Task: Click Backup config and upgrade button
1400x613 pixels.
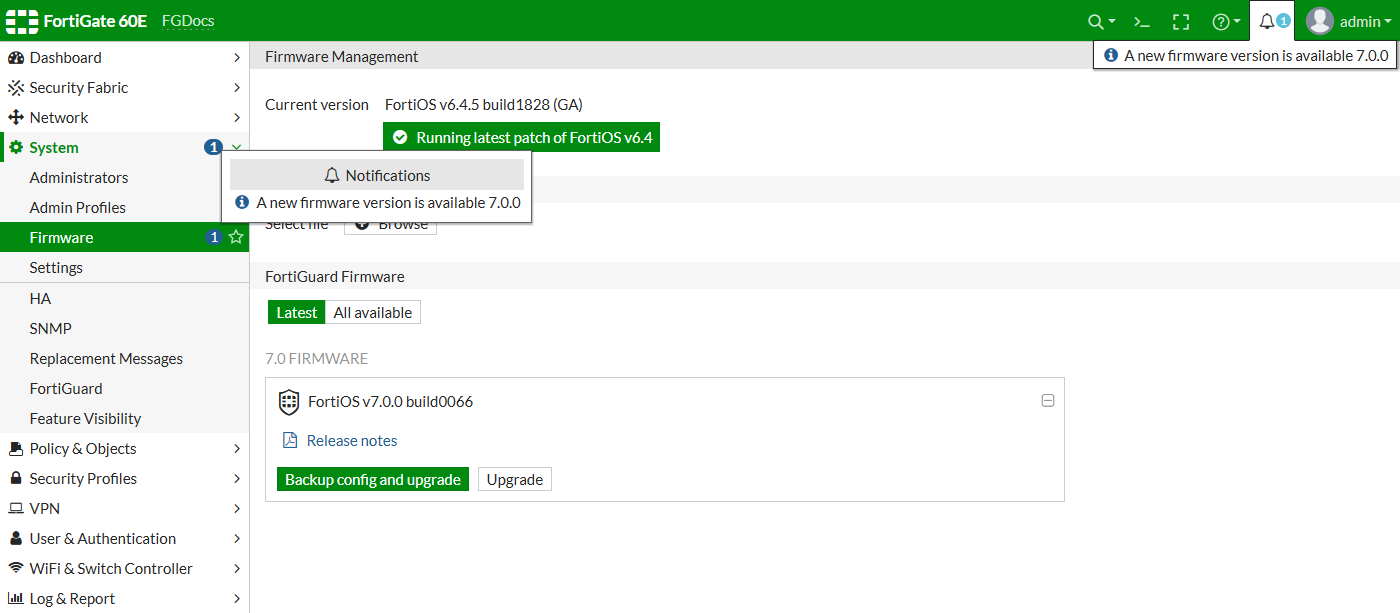Action: [373, 479]
